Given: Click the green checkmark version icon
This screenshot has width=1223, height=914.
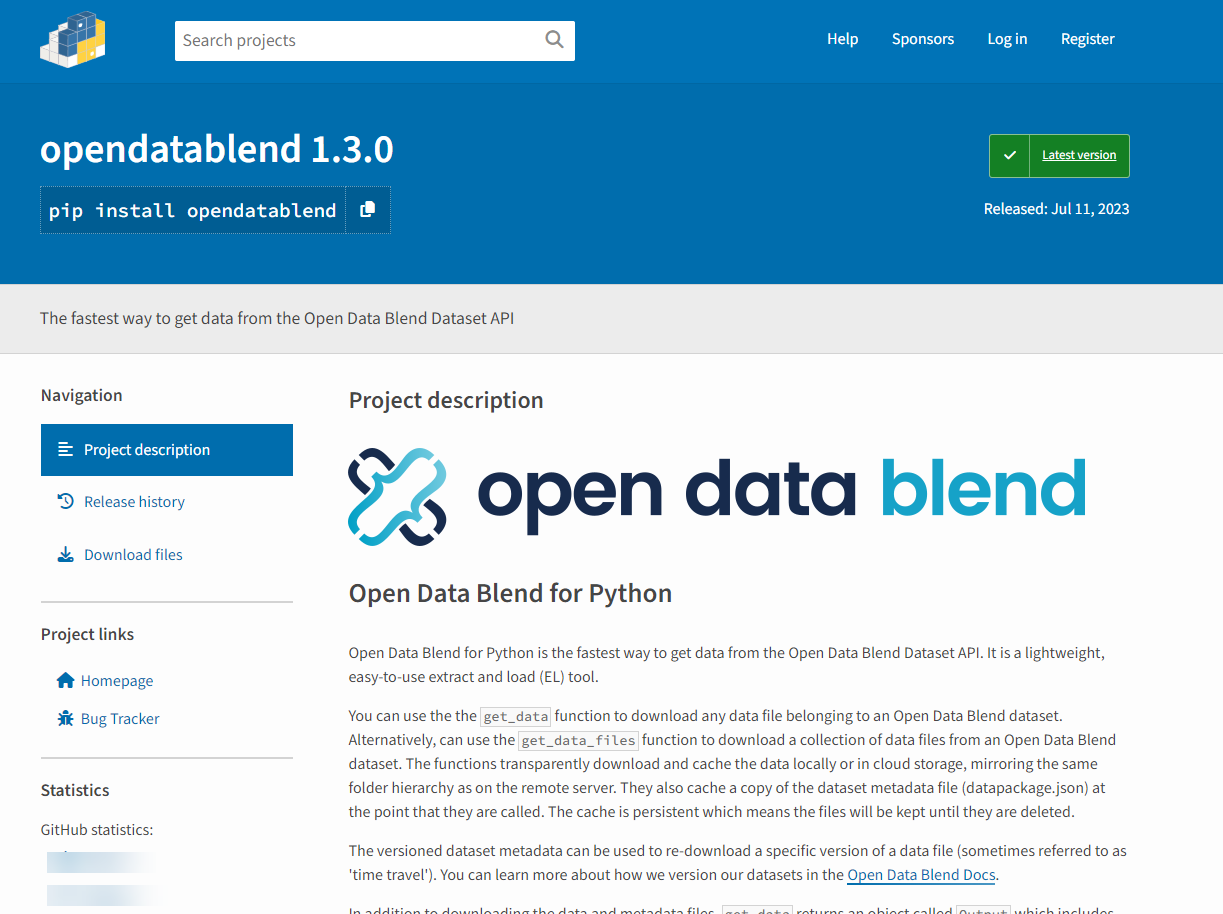Looking at the screenshot, I should (x=1010, y=156).
